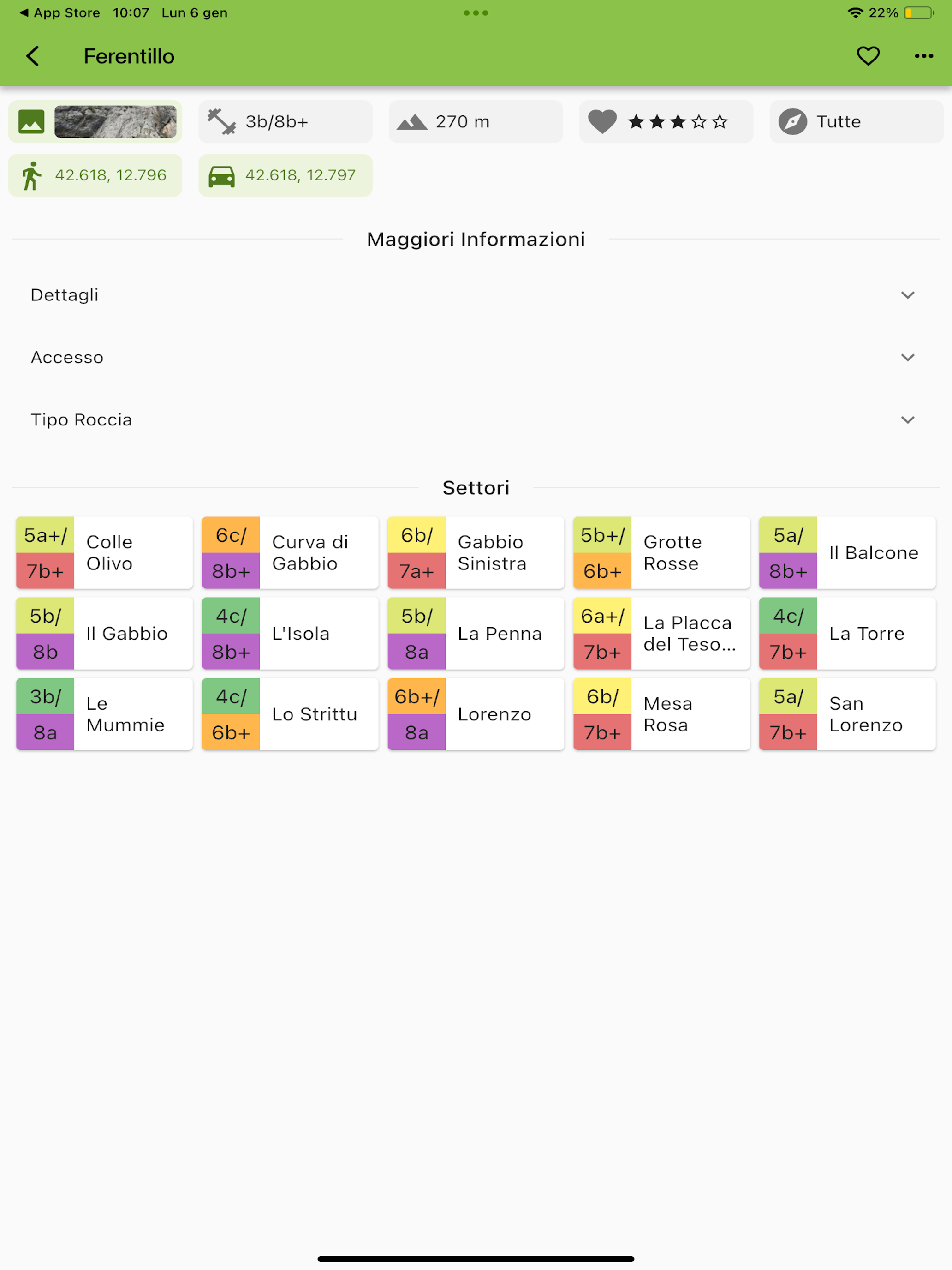Viewport: 952px width, 1270px height.
Task: Expand the Tipo Roccia section
Action: tap(476, 419)
